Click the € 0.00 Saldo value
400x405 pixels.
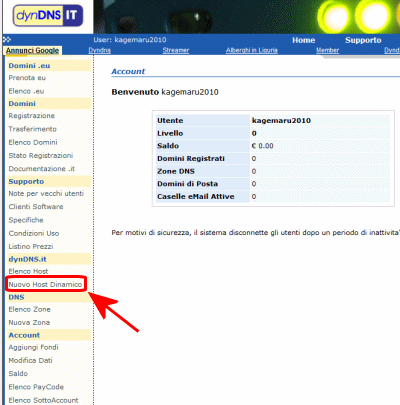pyautogui.click(x=263, y=146)
